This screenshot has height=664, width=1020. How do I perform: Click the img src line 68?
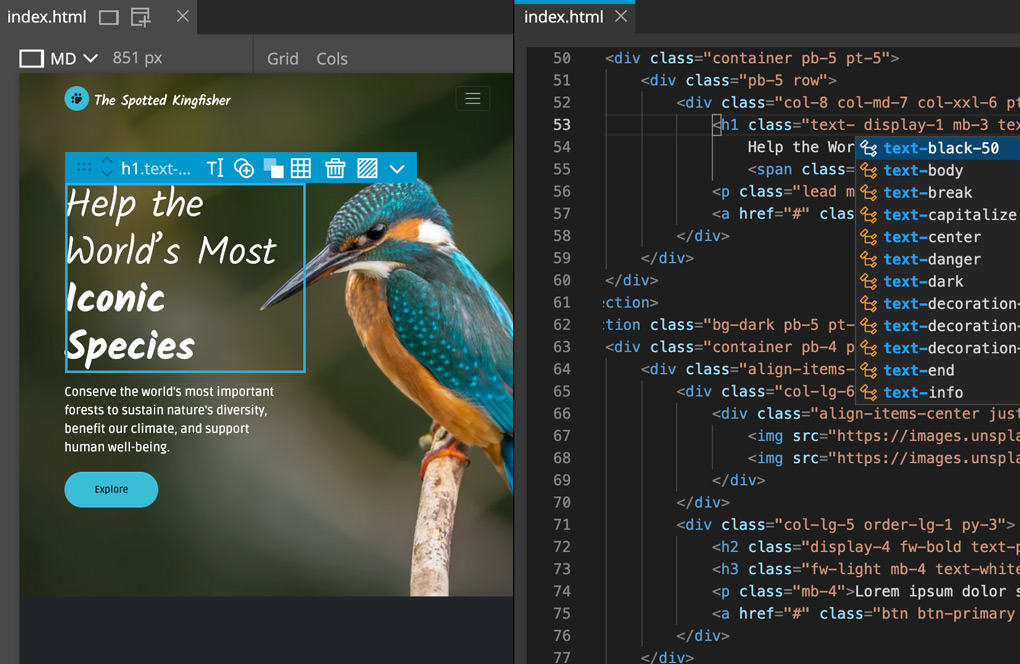click(x=883, y=458)
